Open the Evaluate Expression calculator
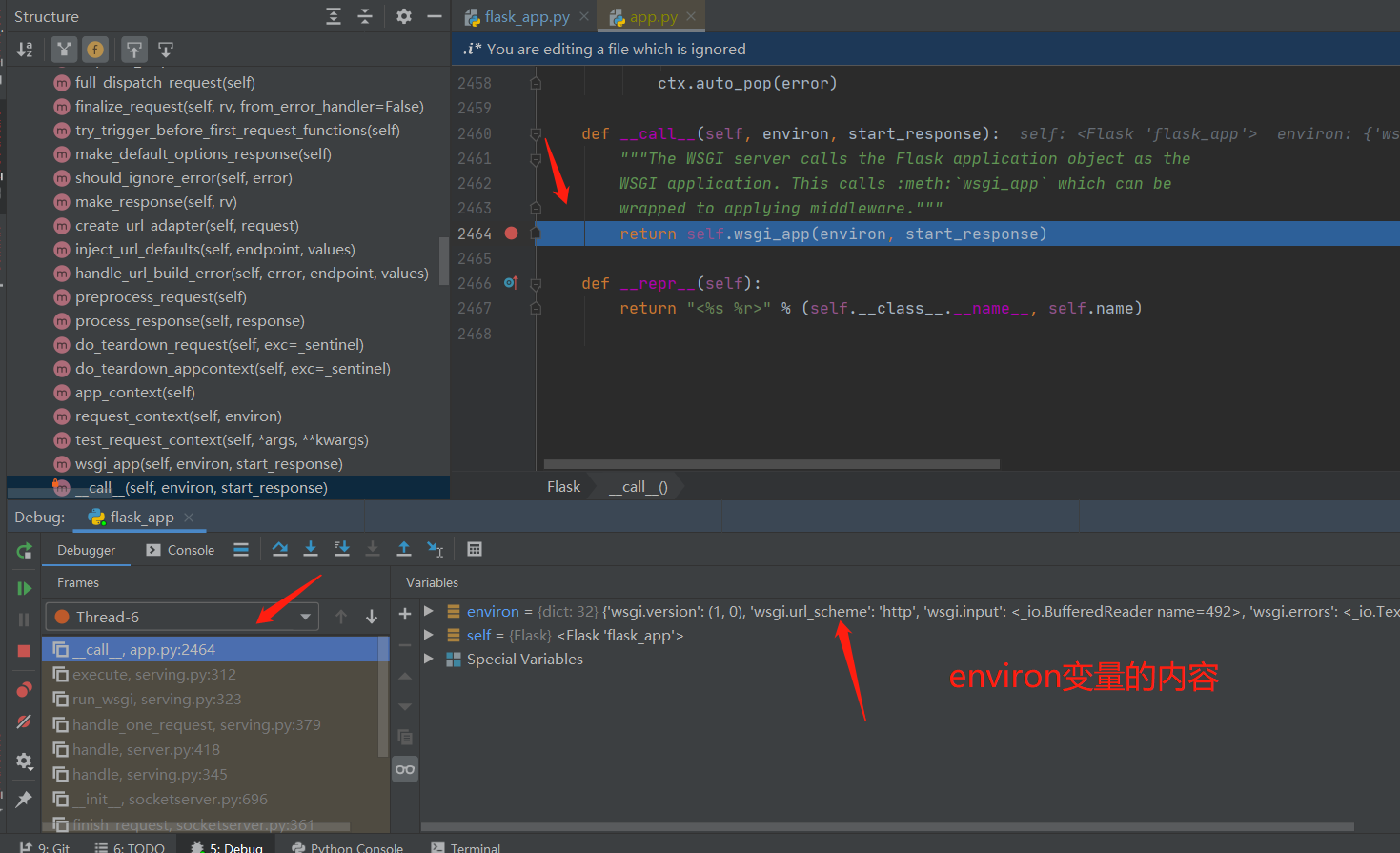This screenshot has width=1400, height=853. coord(475,549)
